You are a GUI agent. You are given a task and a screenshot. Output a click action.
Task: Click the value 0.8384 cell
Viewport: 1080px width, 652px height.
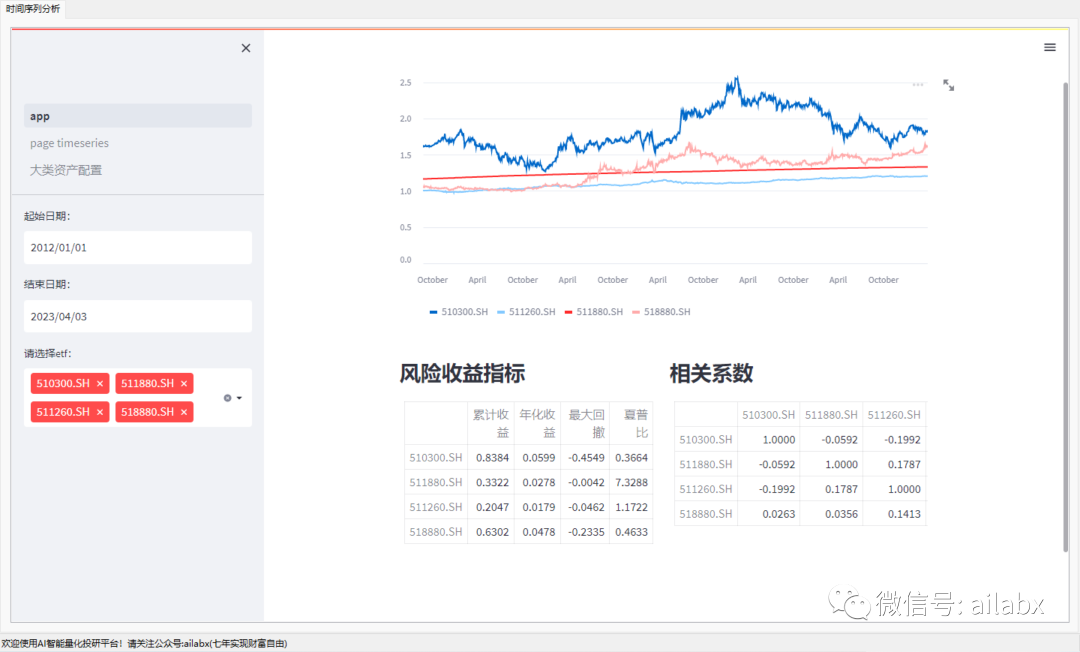tap(491, 457)
